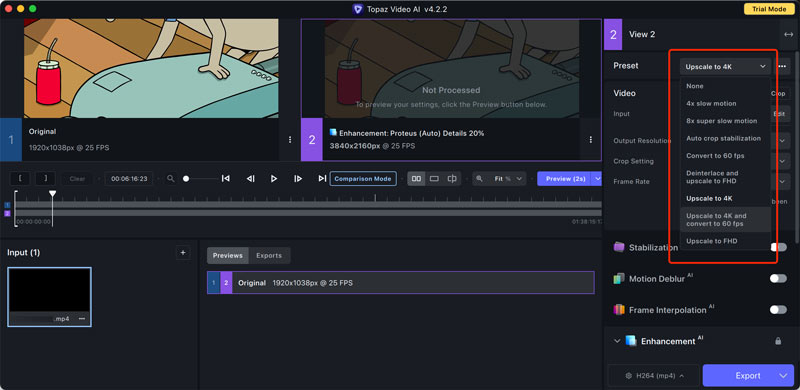This screenshot has height=390, width=800.
Task: Toggle the Stabilization switch
Action: [x=779, y=247]
